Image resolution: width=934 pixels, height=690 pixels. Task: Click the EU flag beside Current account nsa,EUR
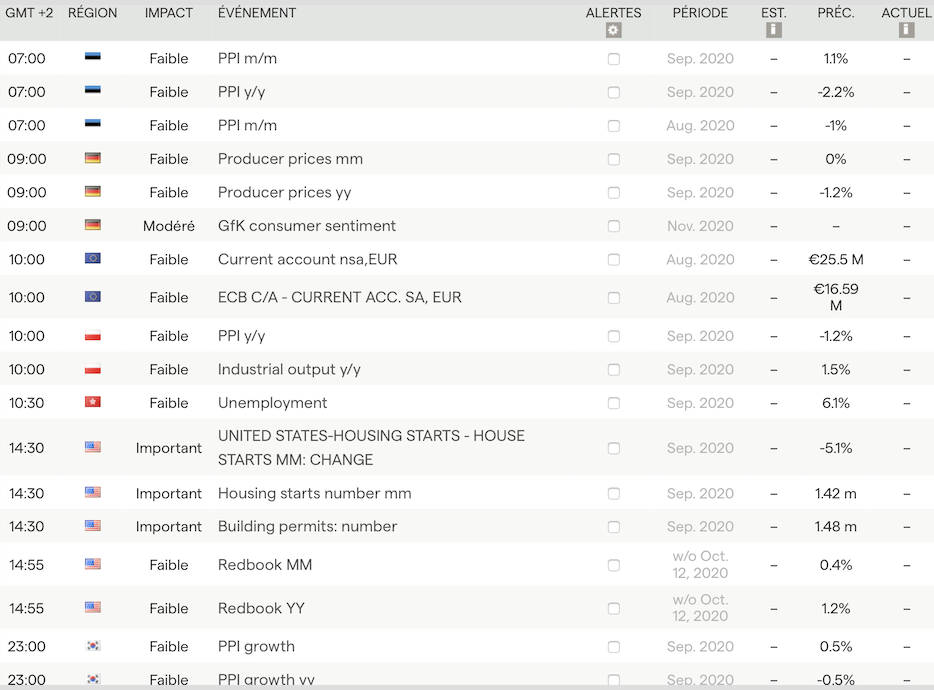(93, 259)
